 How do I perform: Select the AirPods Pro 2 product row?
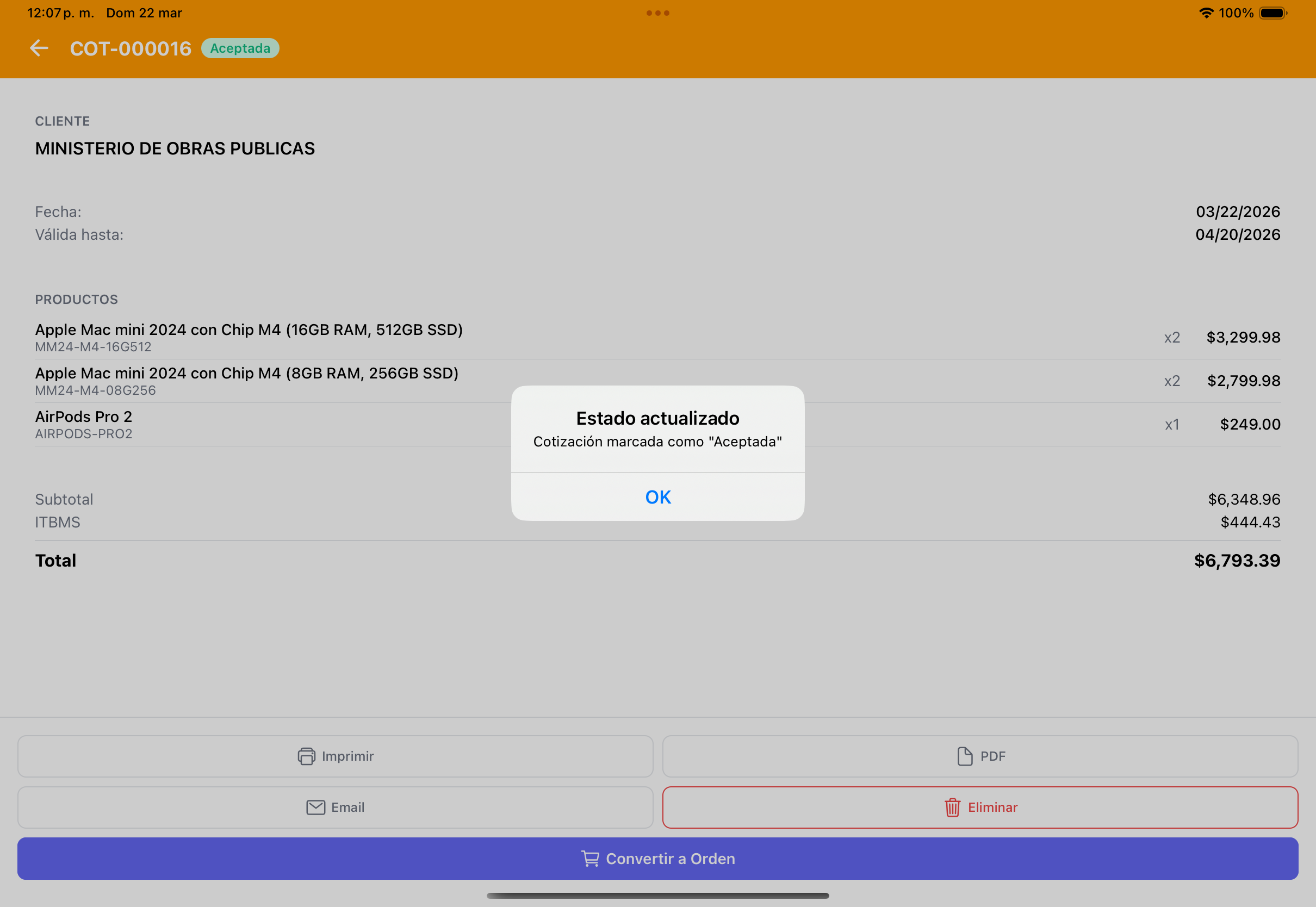click(658, 425)
